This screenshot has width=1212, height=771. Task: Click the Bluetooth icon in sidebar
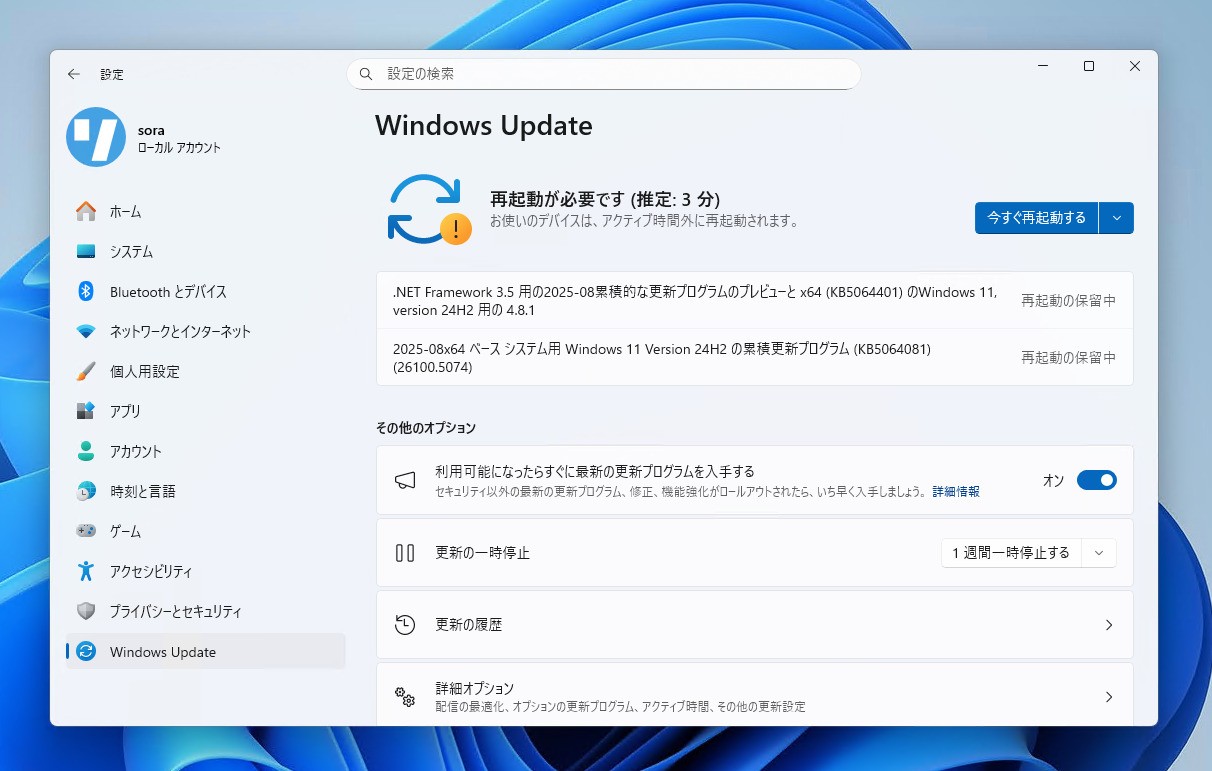(86, 291)
